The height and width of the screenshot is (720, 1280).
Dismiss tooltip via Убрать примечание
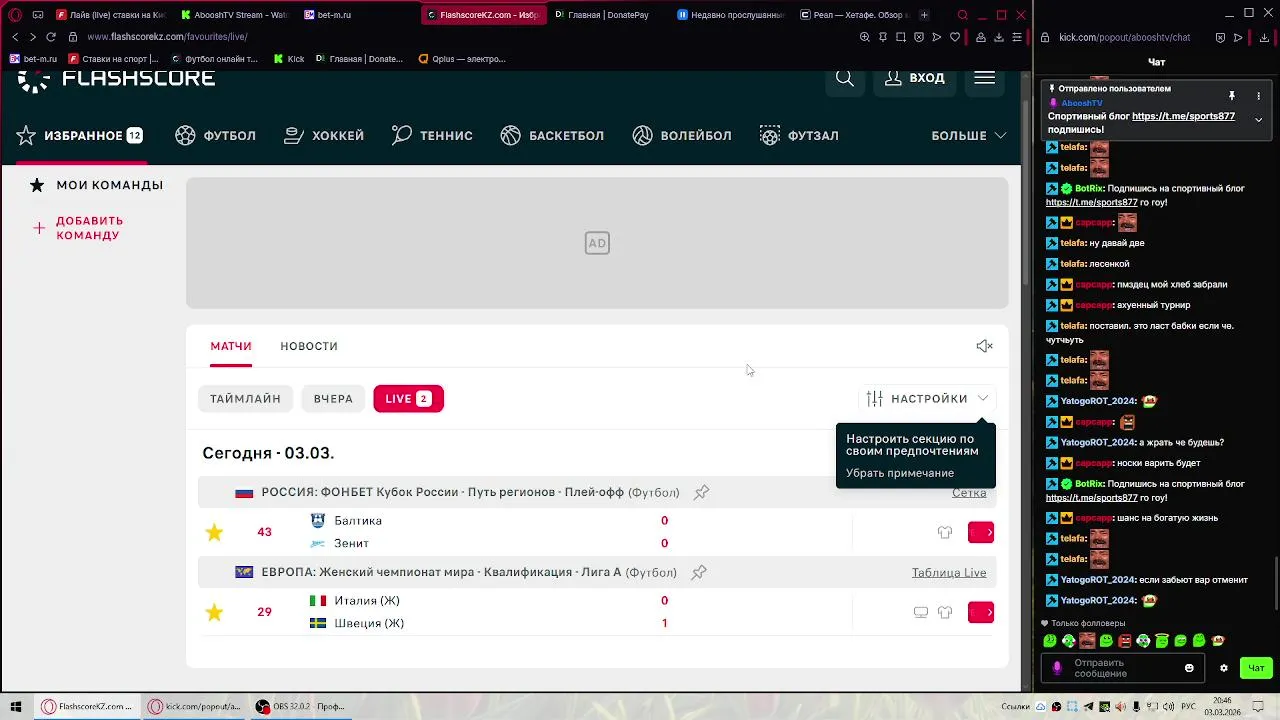(x=900, y=473)
